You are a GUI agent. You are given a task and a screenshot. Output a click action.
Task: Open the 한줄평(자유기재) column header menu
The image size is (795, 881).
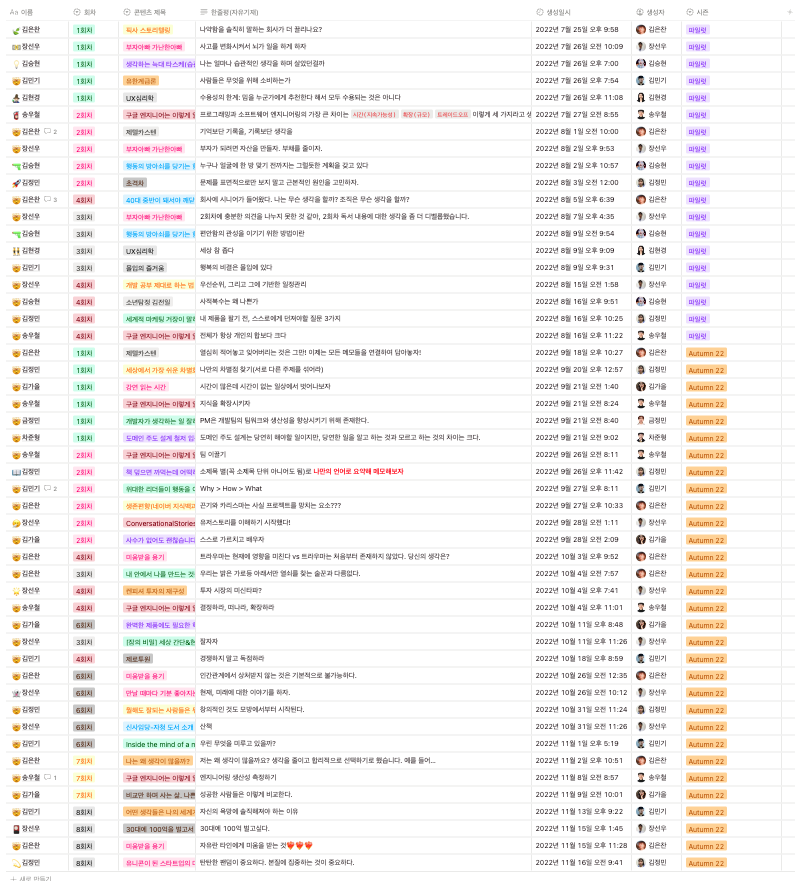click(229, 12)
